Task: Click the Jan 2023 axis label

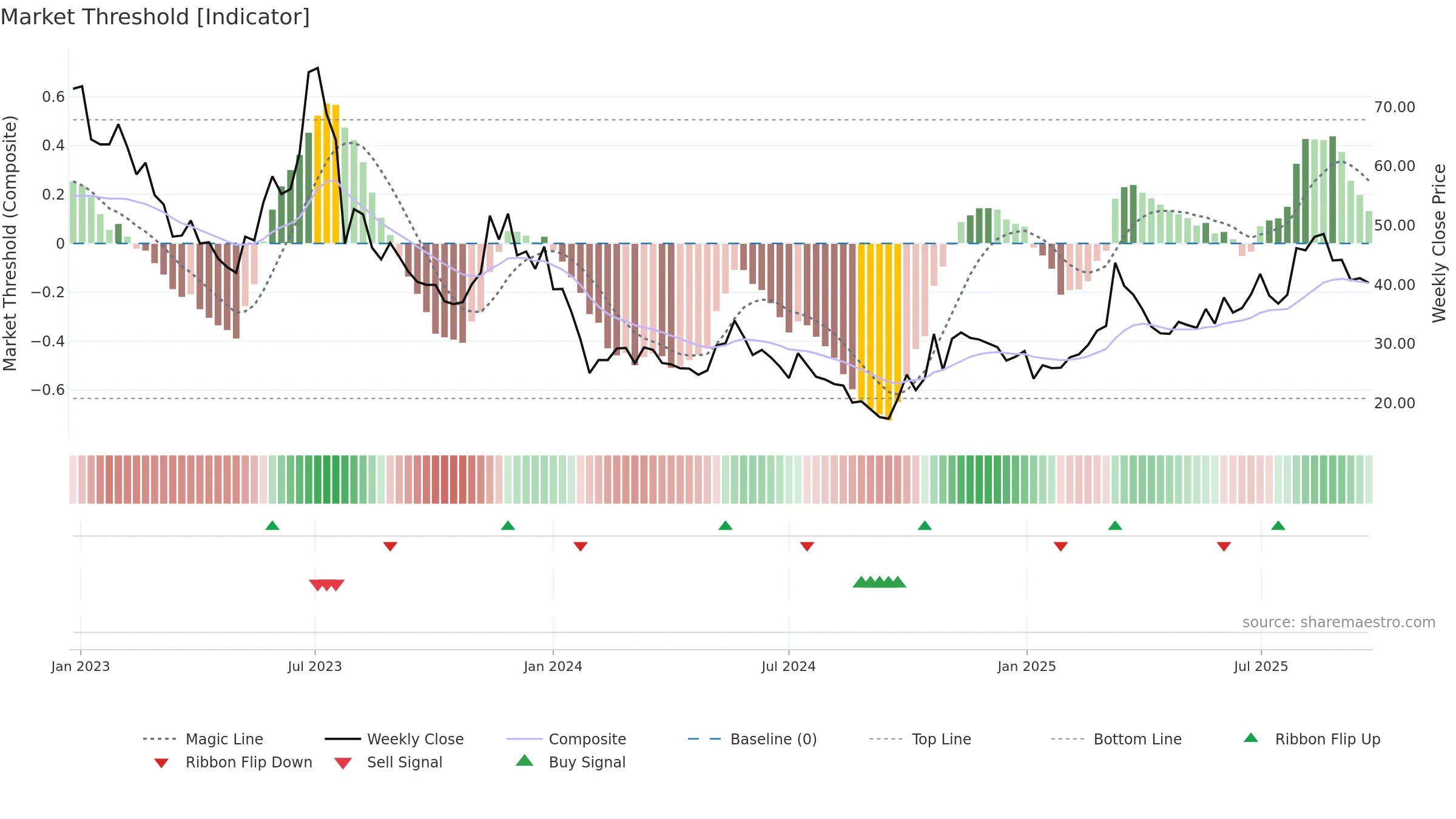Action: tap(81, 667)
